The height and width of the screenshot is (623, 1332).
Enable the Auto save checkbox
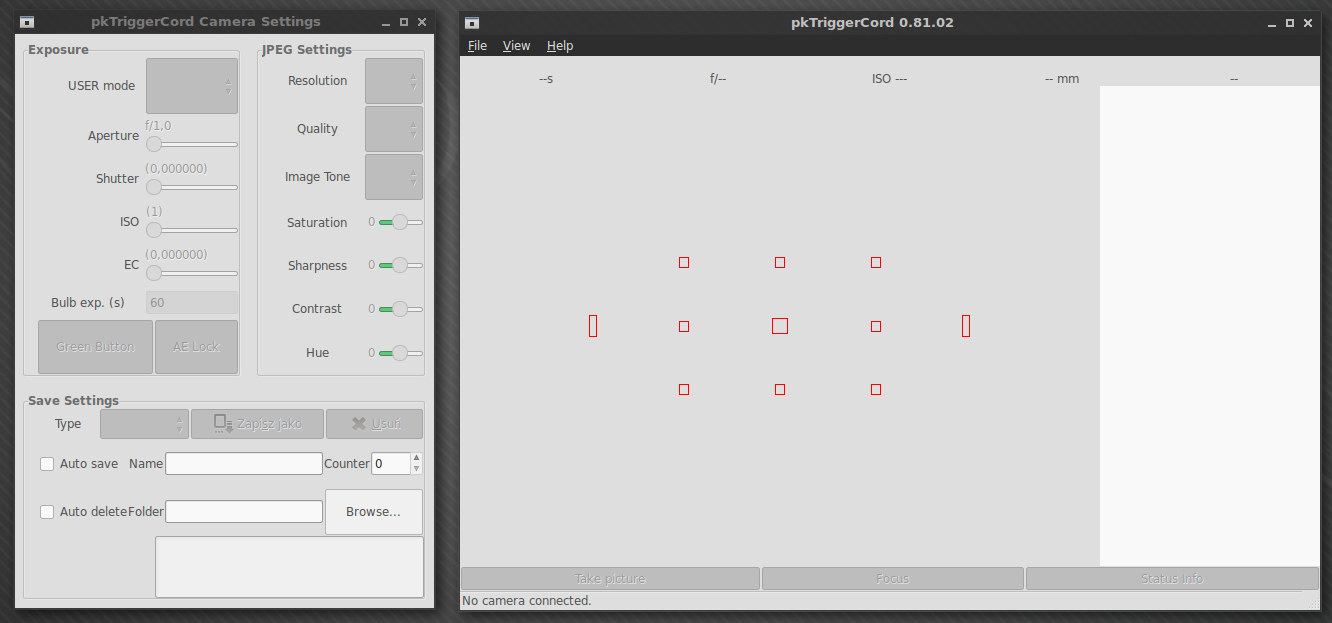pyautogui.click(x=47, y=464)
